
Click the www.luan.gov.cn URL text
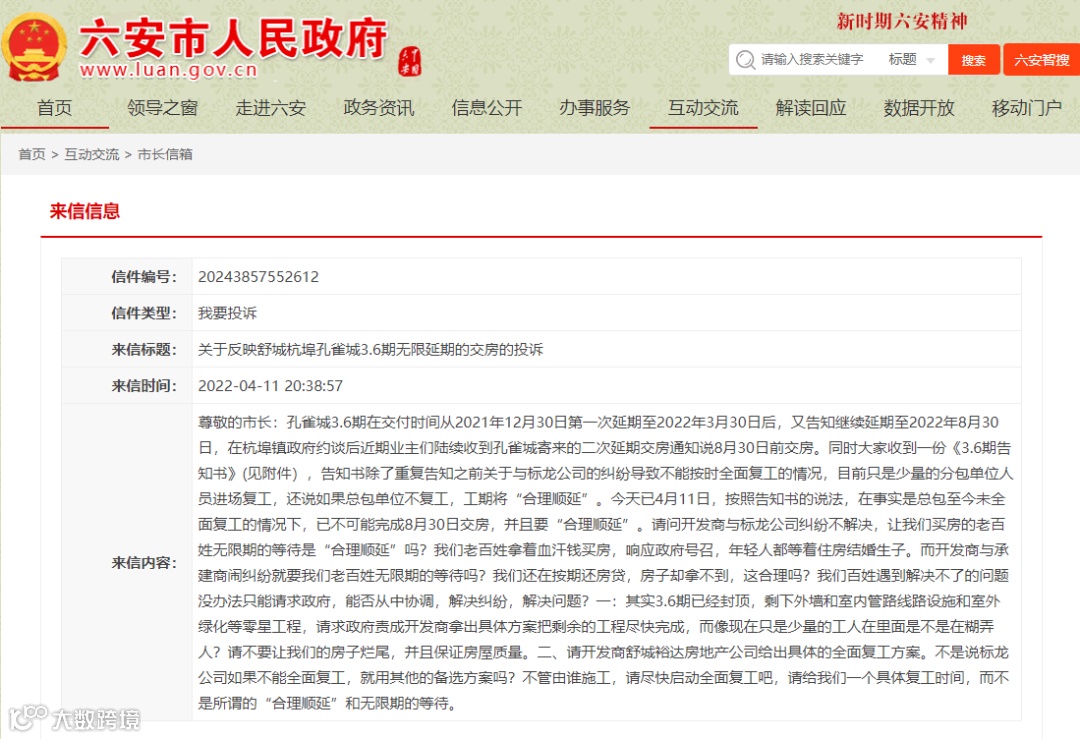tap(169, 70)
